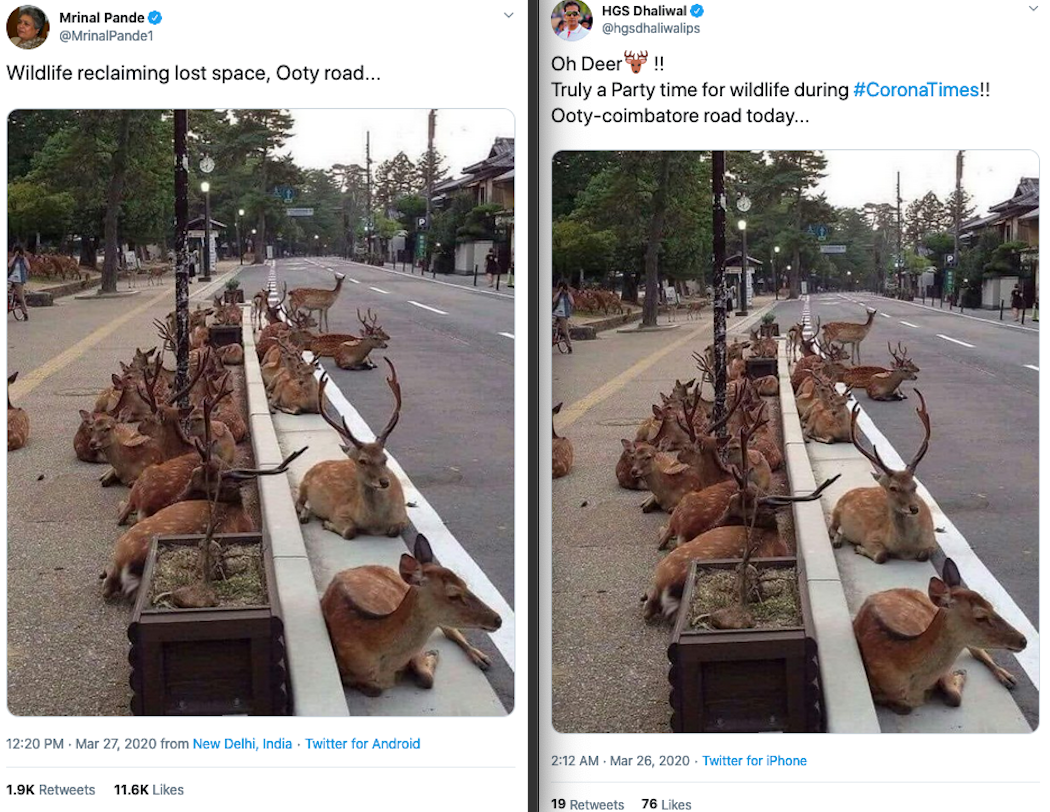View the 1.9K Retweets list
The height and width of the screenshot is (812, 1050).
click(x=51, y=790)
